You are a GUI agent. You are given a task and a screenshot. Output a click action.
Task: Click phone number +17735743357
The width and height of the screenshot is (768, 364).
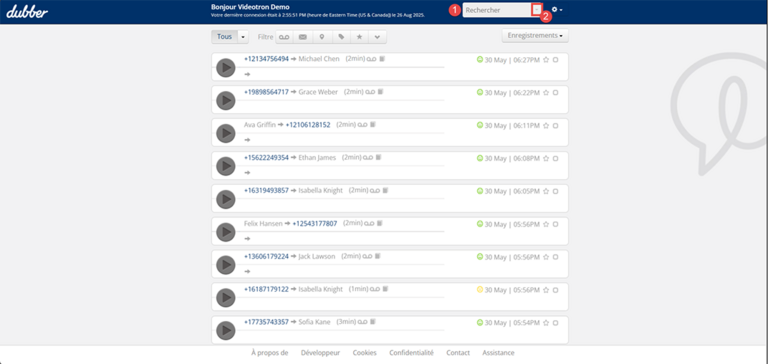266,322
